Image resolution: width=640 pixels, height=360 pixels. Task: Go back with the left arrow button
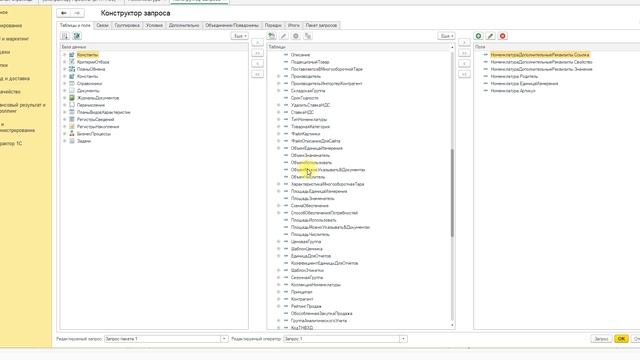click(64, 13)
